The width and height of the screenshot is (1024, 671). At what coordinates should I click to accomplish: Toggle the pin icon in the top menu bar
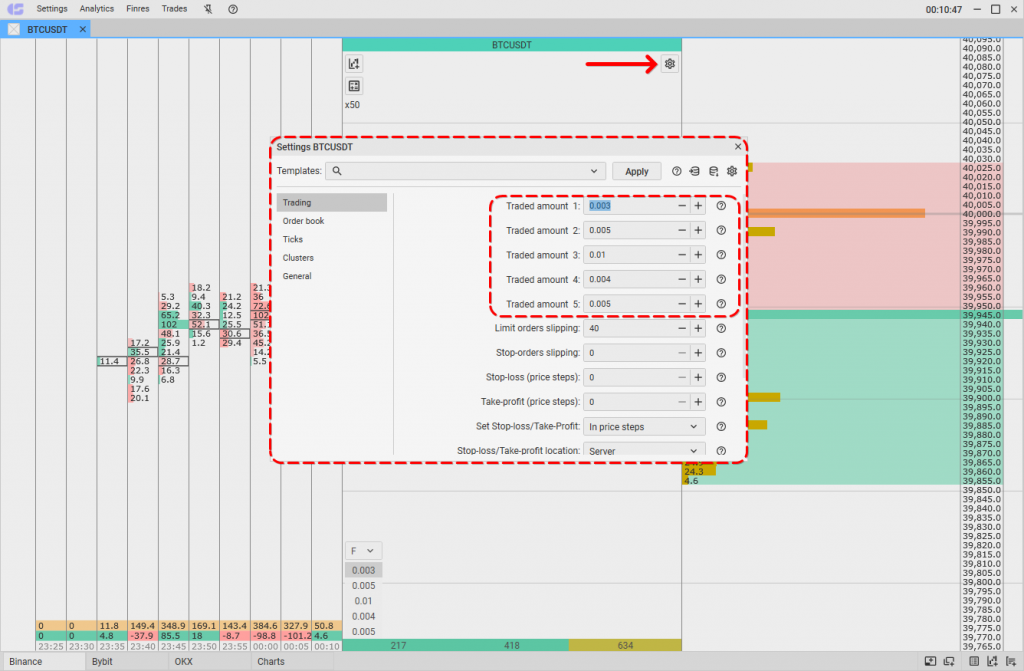point(207,9)
